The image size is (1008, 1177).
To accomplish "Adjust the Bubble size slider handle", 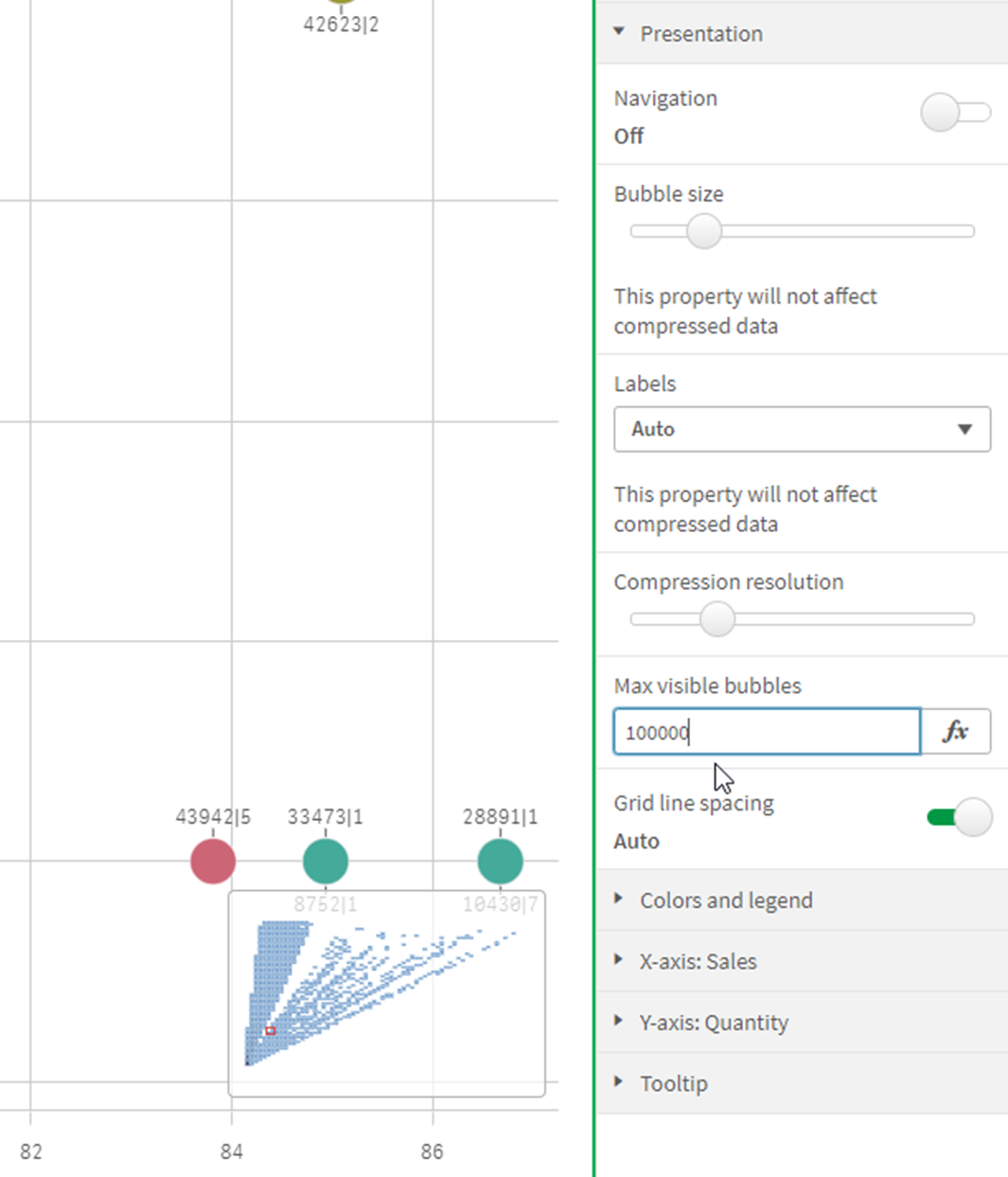I will (704, 230).
